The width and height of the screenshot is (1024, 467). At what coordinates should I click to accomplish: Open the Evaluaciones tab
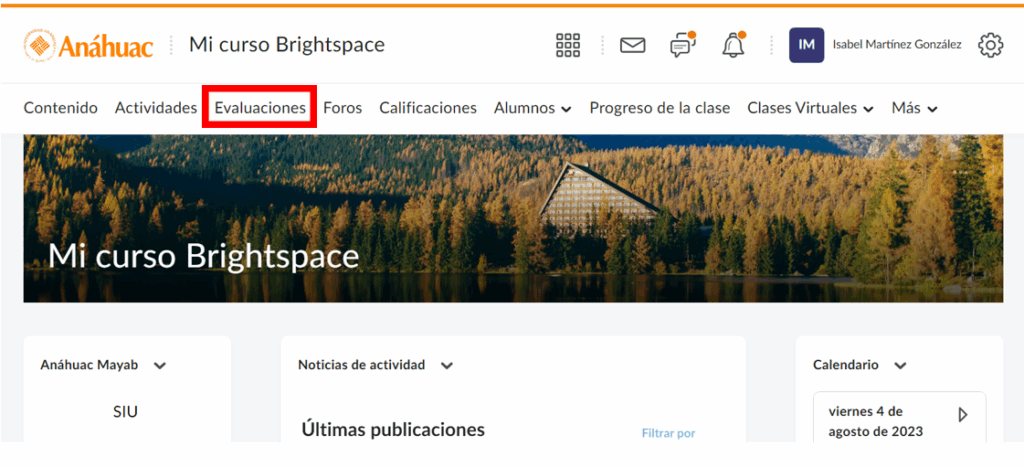click(x=260, y=108)
